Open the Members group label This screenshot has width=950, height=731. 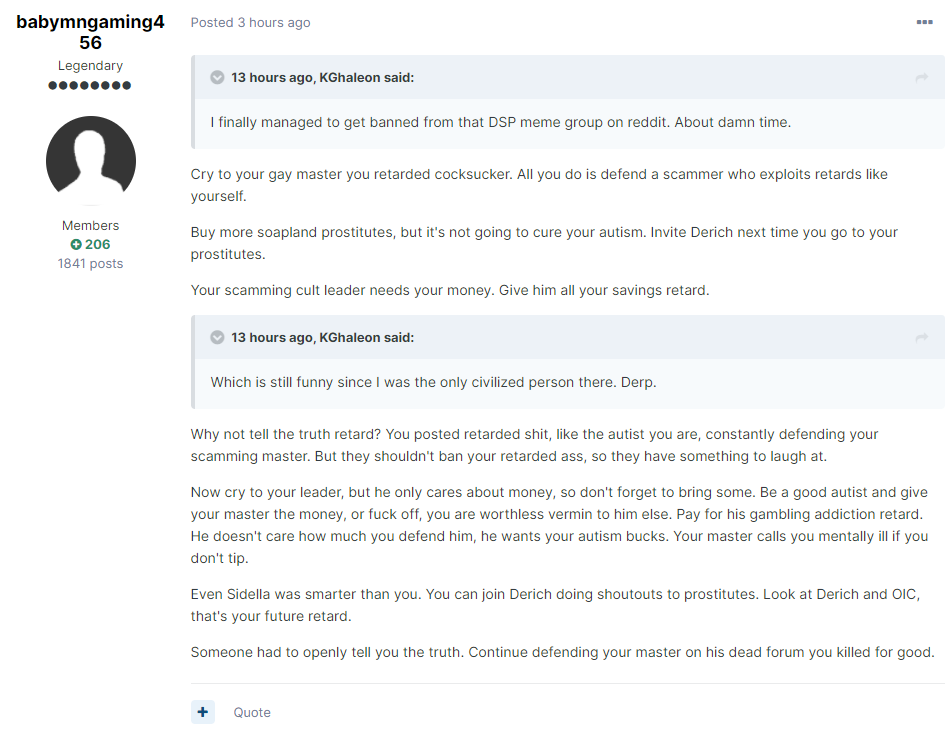[90, 225]
